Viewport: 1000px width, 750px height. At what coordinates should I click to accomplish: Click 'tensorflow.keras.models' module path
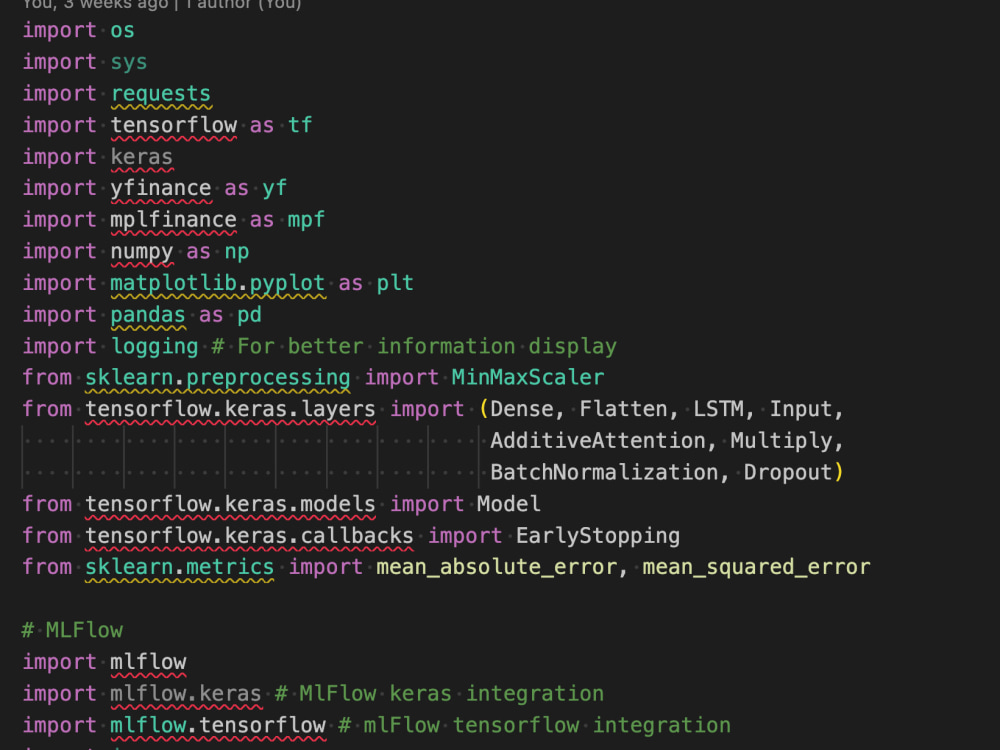231,504
